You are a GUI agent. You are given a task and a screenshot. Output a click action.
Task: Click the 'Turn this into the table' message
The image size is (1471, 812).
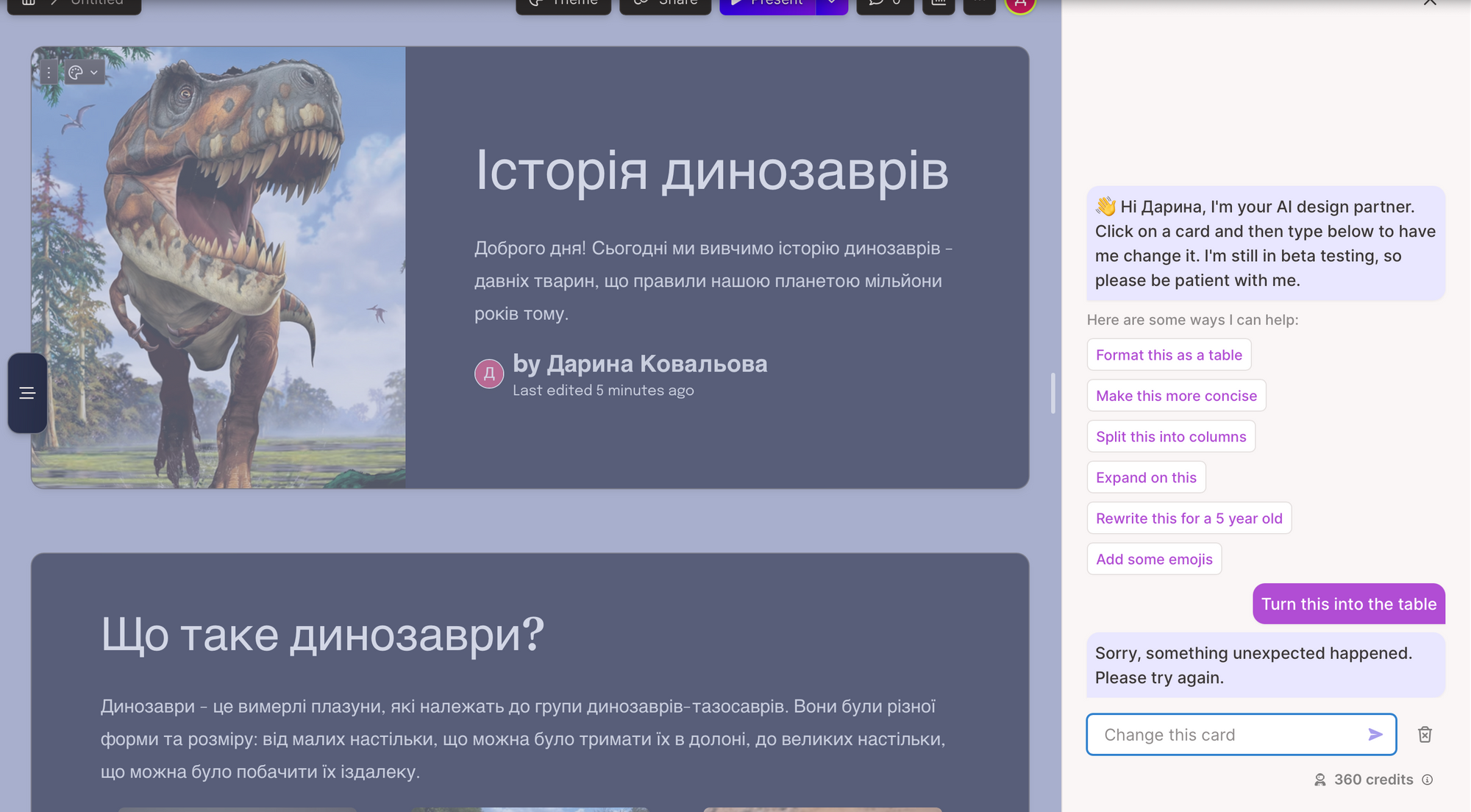tap(1349, 604)
